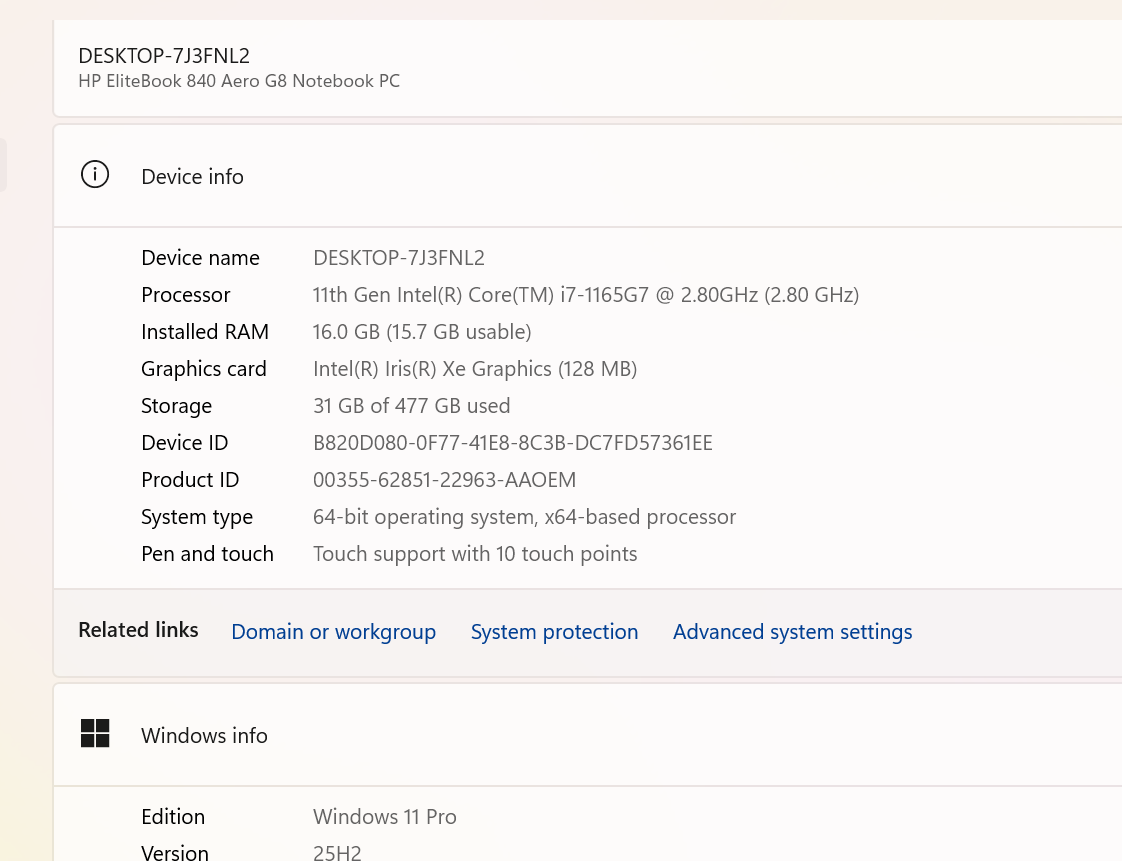This screenshot has width=1122, height=861.
Task: Click the Processor label
Action: 185,295
